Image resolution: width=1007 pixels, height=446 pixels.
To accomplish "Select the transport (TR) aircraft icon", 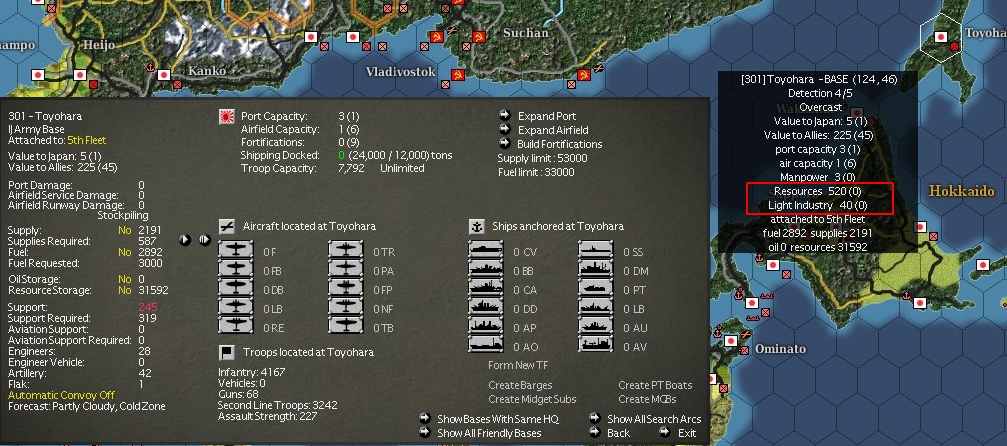I will (x=346, y=251).
